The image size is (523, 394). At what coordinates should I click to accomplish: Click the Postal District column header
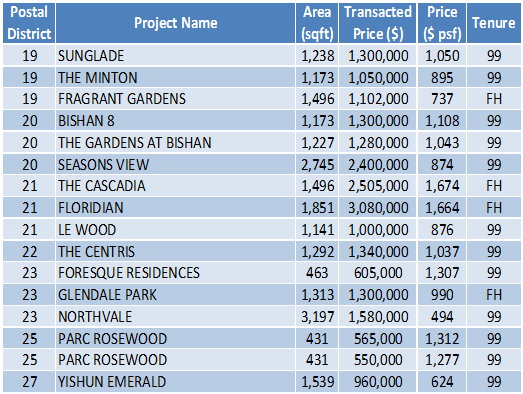point(29,23)
